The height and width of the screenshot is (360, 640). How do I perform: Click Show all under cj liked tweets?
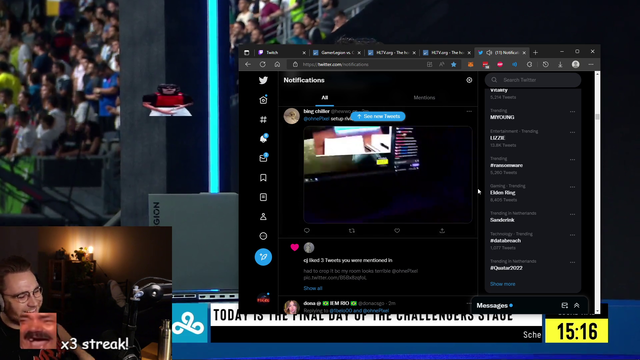click(x=313, y=288)
